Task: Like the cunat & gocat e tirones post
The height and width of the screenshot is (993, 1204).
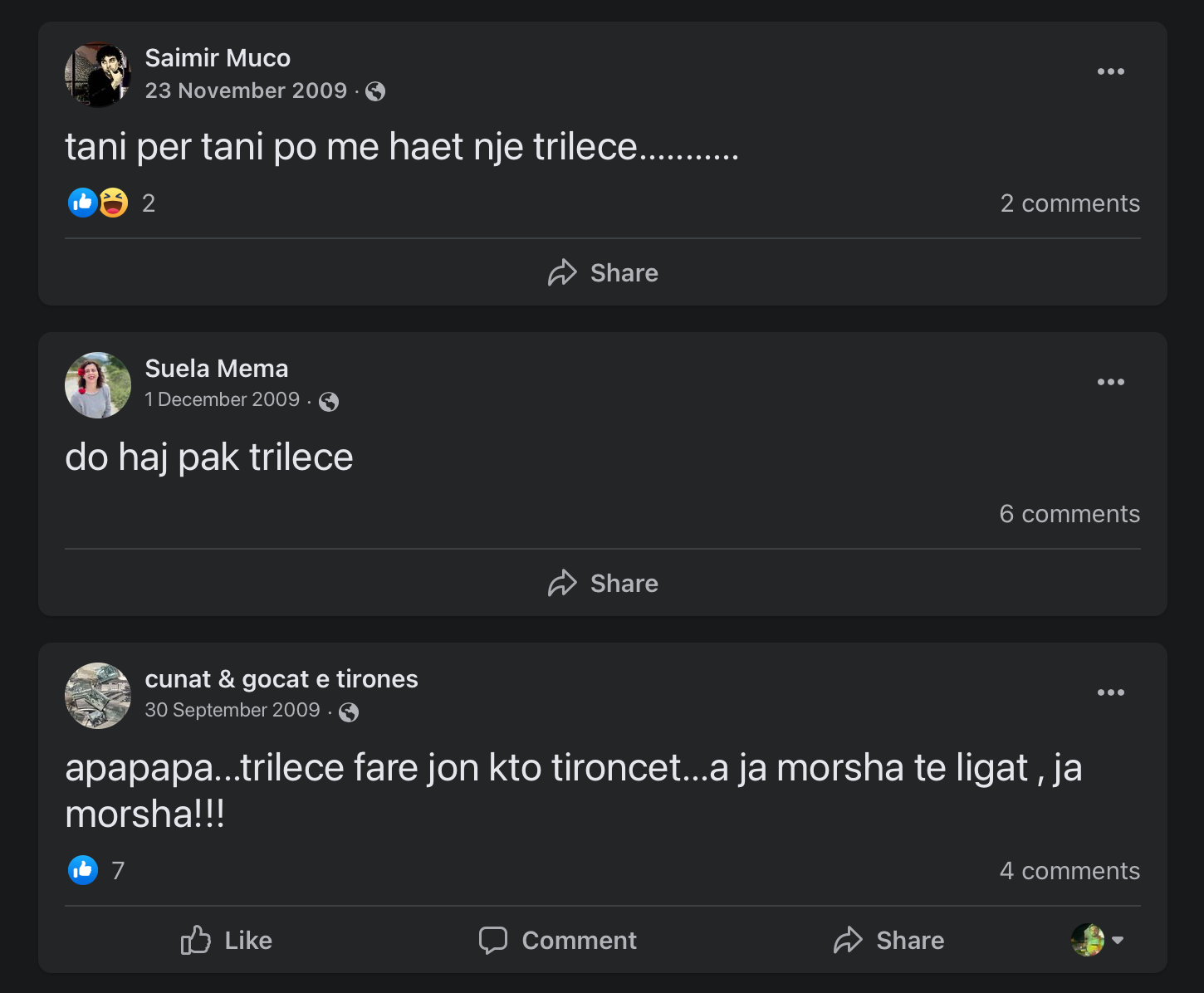Action: 225,940
